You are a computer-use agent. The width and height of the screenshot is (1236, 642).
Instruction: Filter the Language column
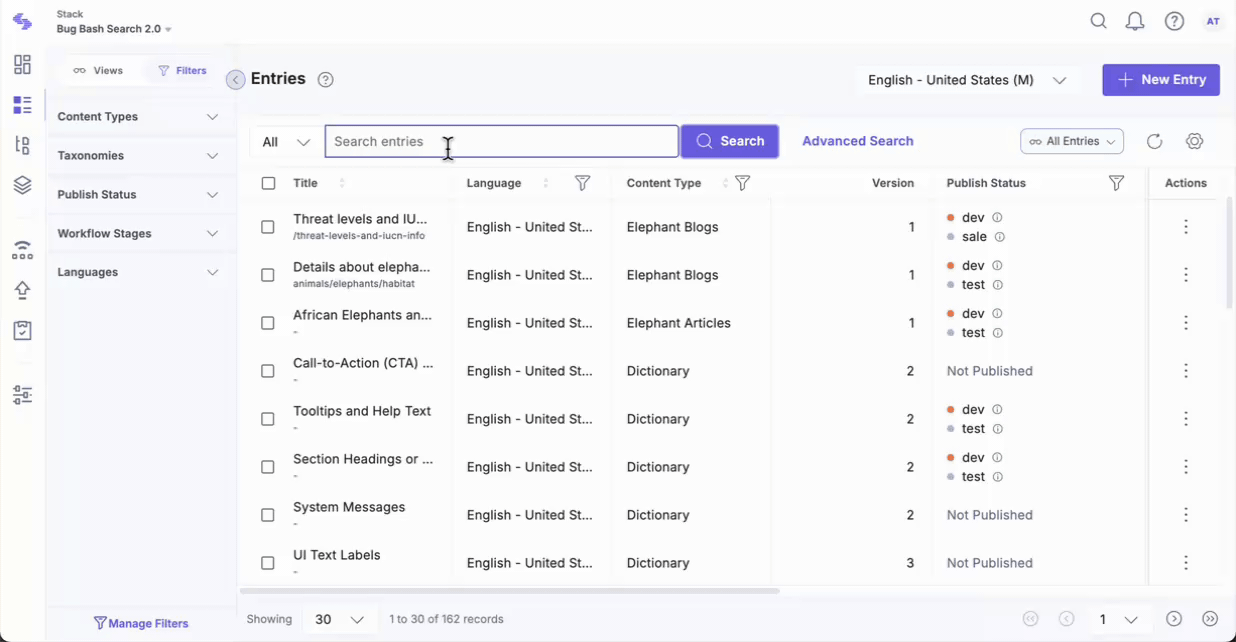(x=582, y=183)
